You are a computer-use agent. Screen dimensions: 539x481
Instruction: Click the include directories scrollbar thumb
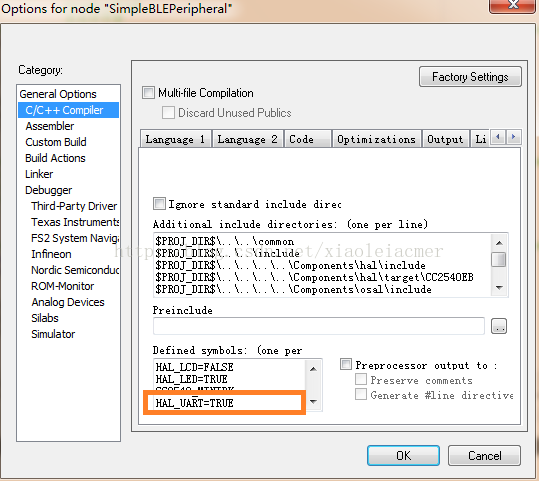pyautogui.click(x=498, y=260)
